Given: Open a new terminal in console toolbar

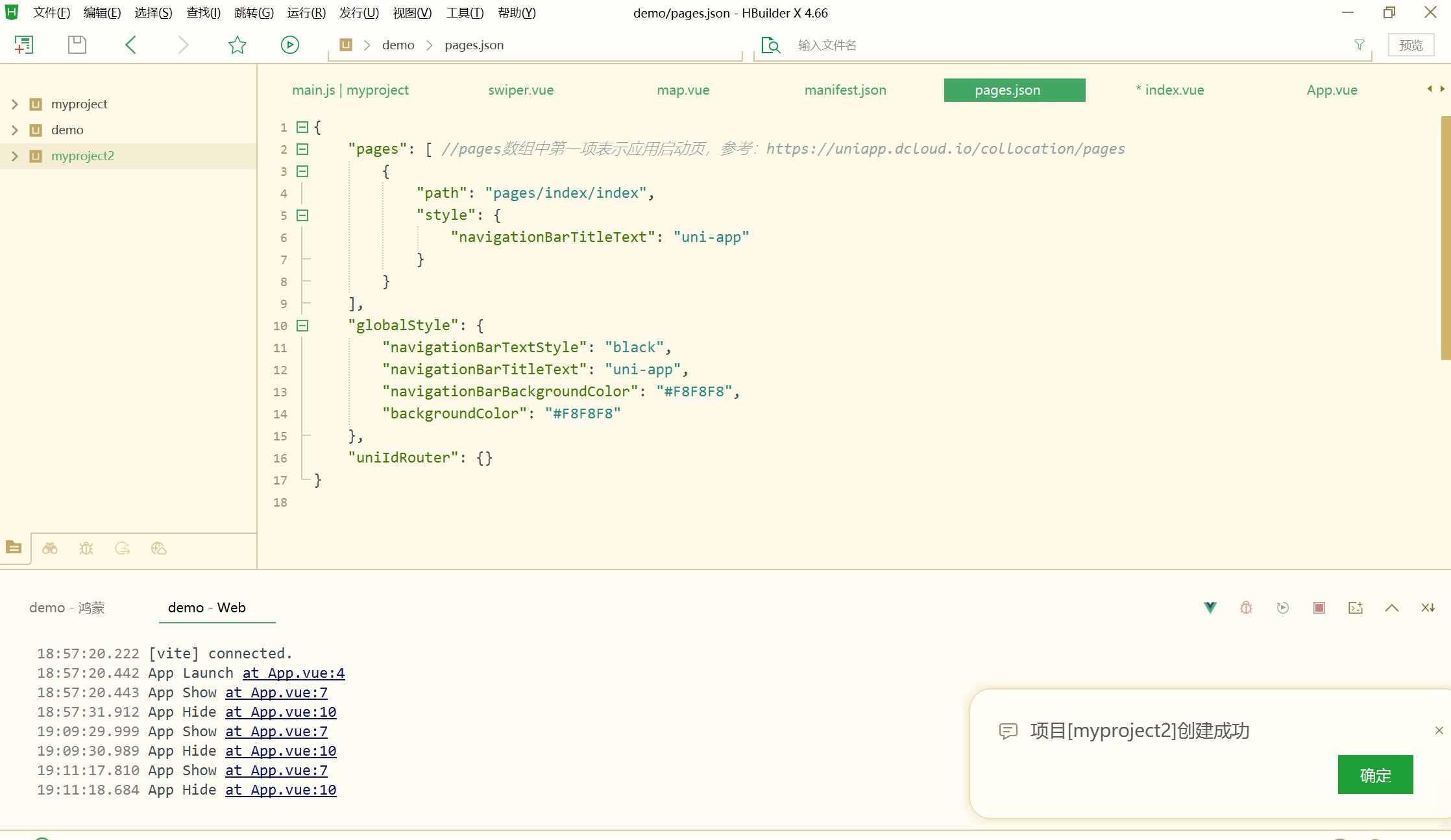Looking at the screenshot, I should click(x=1356, y=607).
